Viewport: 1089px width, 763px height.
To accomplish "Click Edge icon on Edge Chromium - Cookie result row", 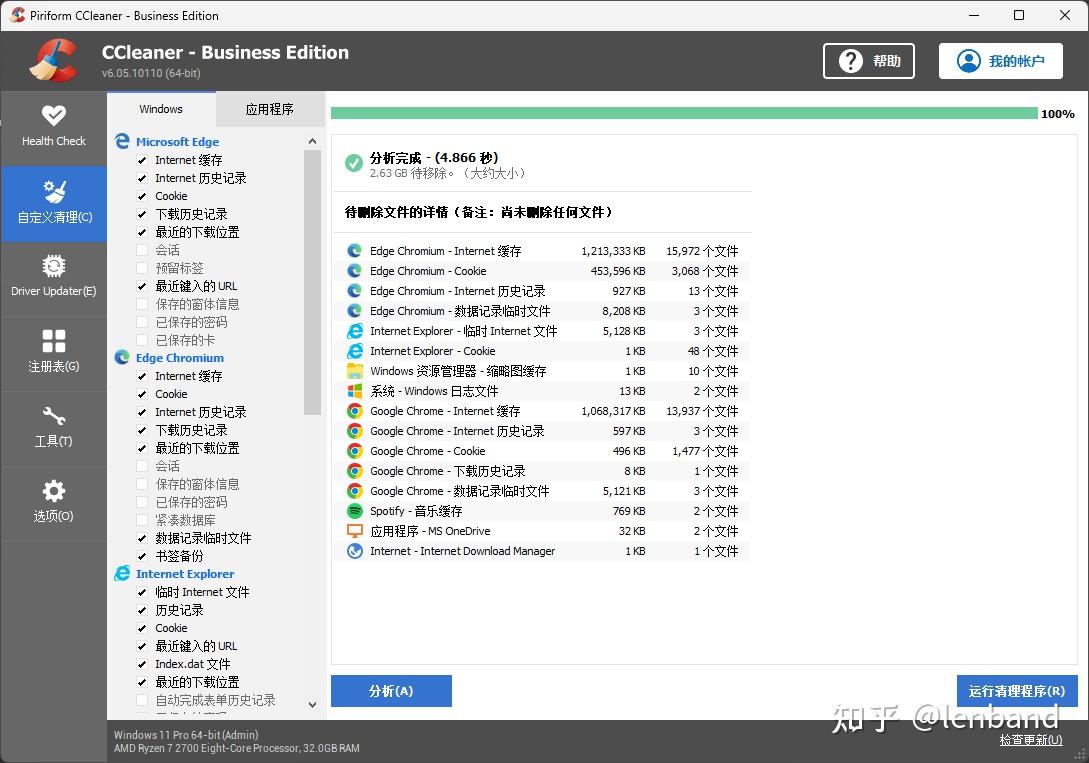I will 355,271.
